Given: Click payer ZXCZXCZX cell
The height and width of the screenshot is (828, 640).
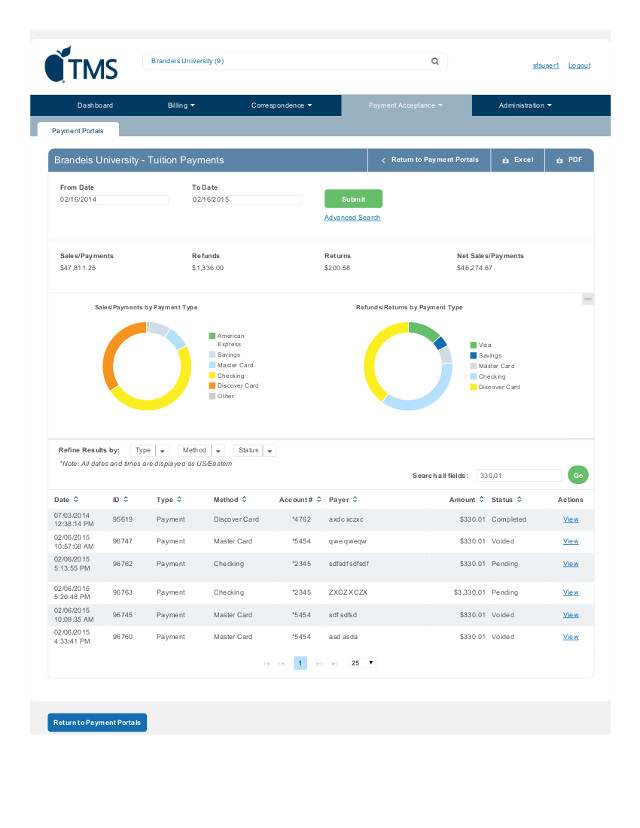Looking at the screenshot, I should tap(348, 592).
